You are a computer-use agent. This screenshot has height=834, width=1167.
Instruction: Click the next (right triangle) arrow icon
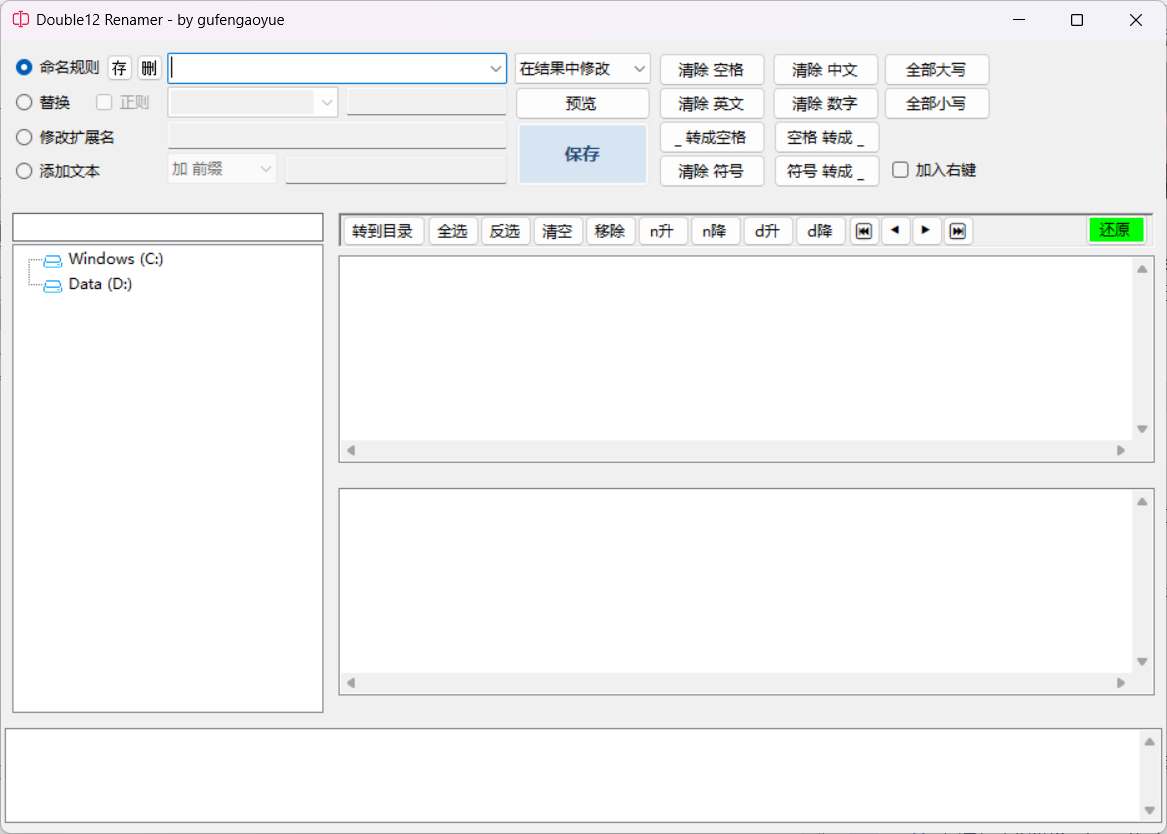tap(926, 231)
